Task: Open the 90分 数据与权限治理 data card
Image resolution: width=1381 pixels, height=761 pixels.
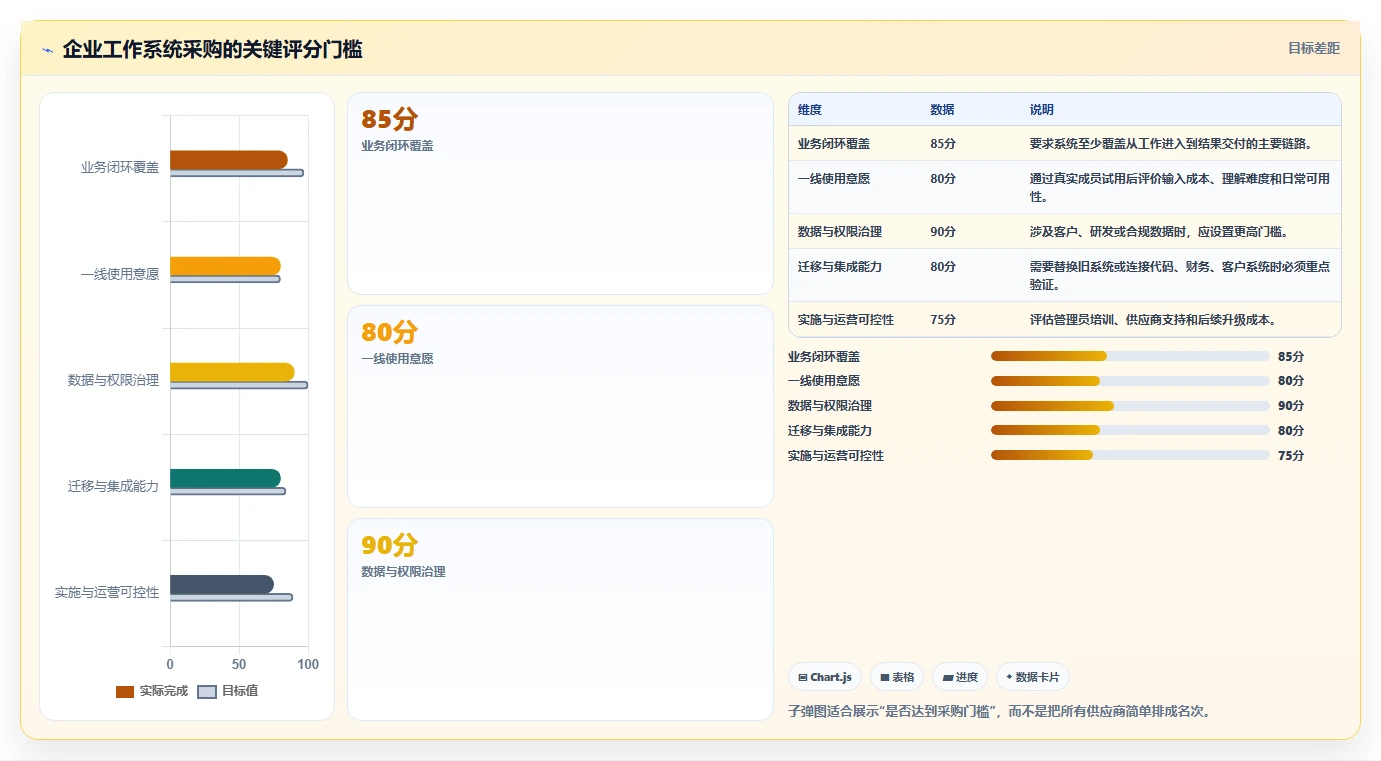Action: click(560, 620)
